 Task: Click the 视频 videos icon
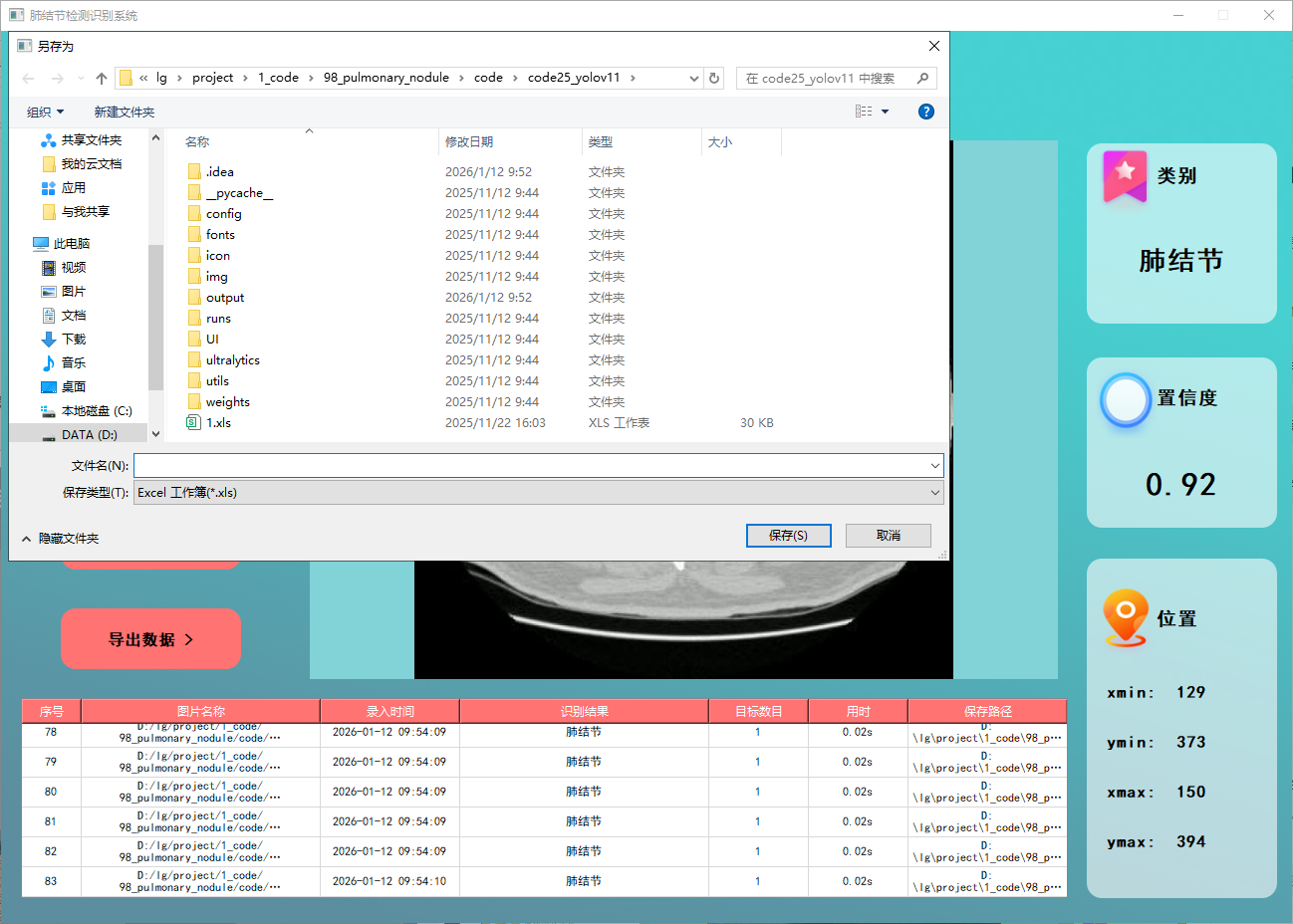(x=49, y=268)
